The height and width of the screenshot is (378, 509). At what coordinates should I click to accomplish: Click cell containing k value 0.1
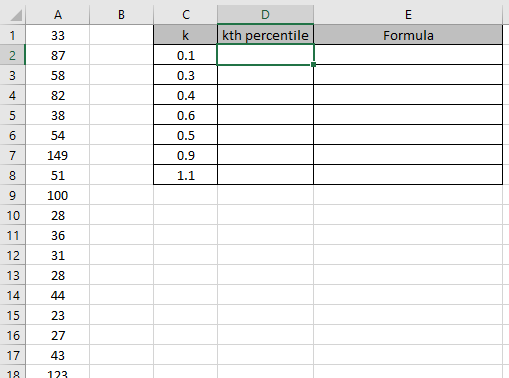point(186,55)
